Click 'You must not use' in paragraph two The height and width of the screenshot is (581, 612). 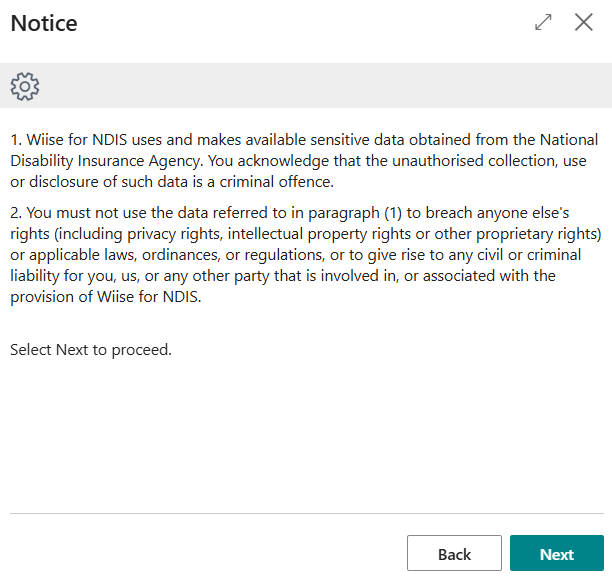pos(86,213)
